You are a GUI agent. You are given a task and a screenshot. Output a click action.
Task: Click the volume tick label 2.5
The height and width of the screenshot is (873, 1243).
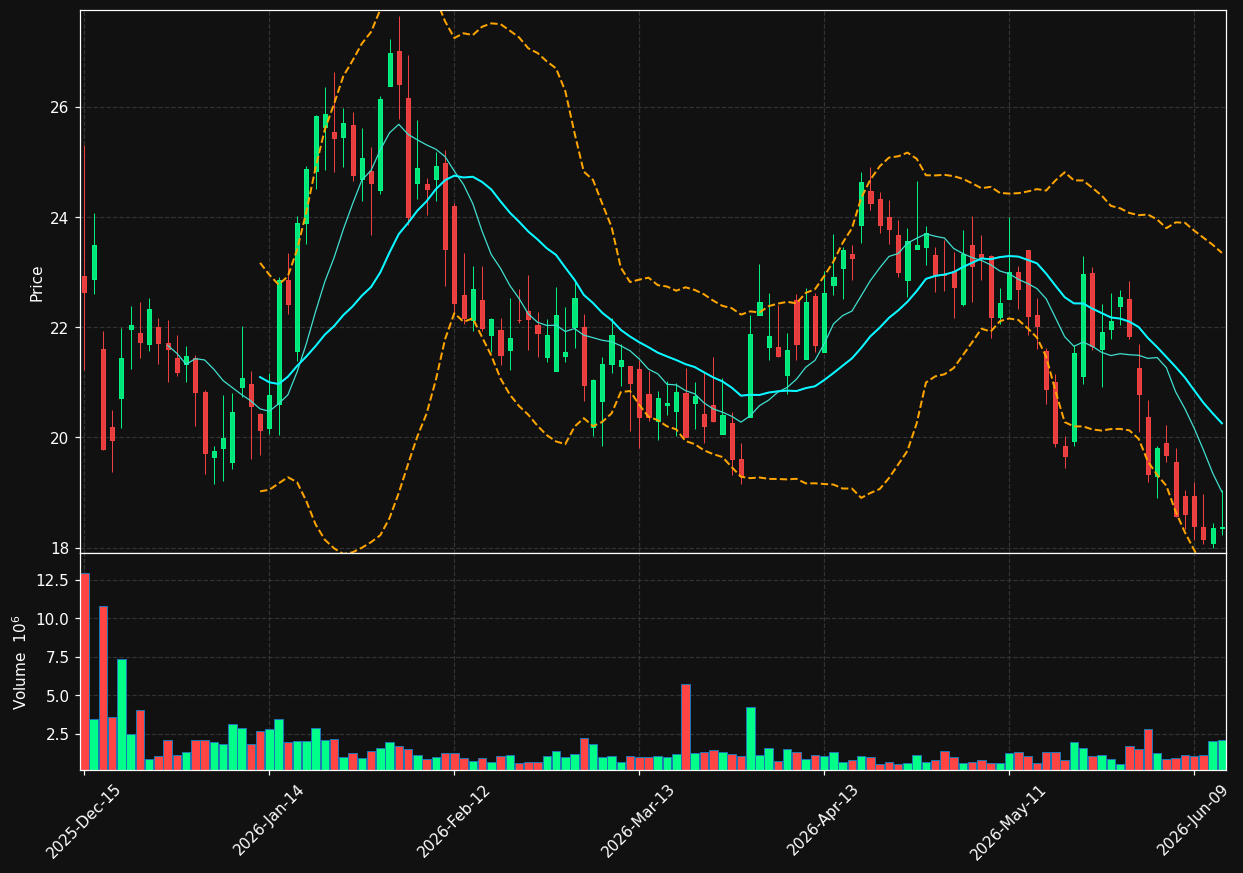point(60,734)
